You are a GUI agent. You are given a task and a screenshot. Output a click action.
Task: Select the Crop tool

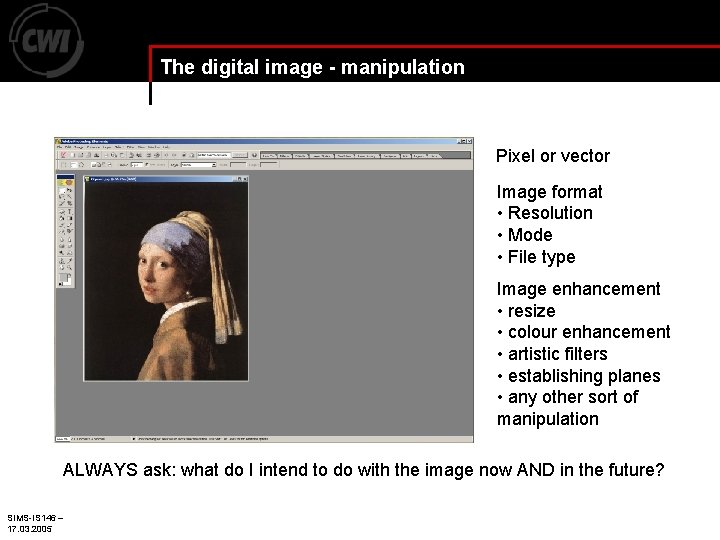click(x=70, y=203)
